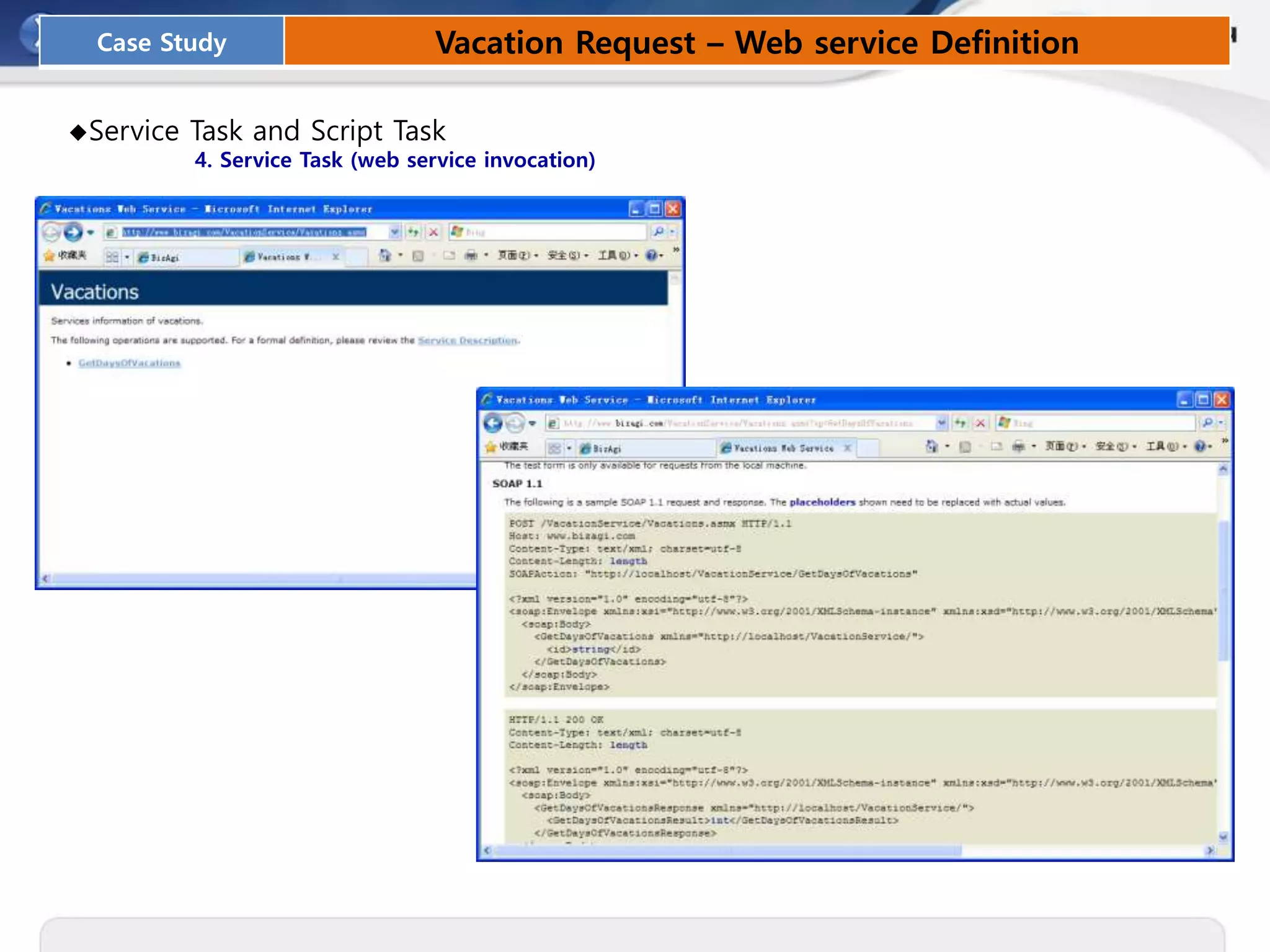Click the print icon in the Vacations window toolbar
This screenshot has width=1270, height=952.
[471, 255]
